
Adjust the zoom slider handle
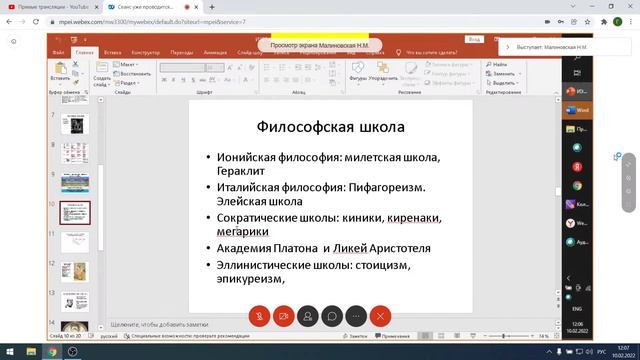click(x=503, y=336)
